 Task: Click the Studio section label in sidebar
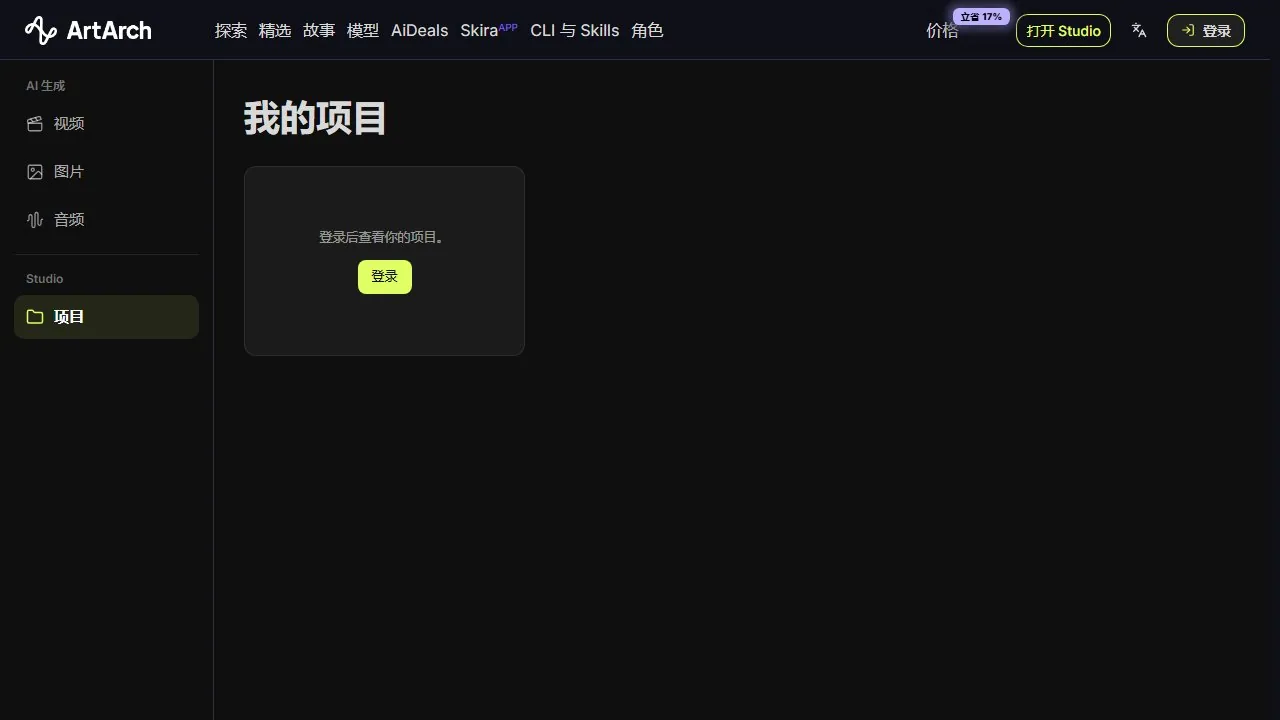tap(44, 279)
